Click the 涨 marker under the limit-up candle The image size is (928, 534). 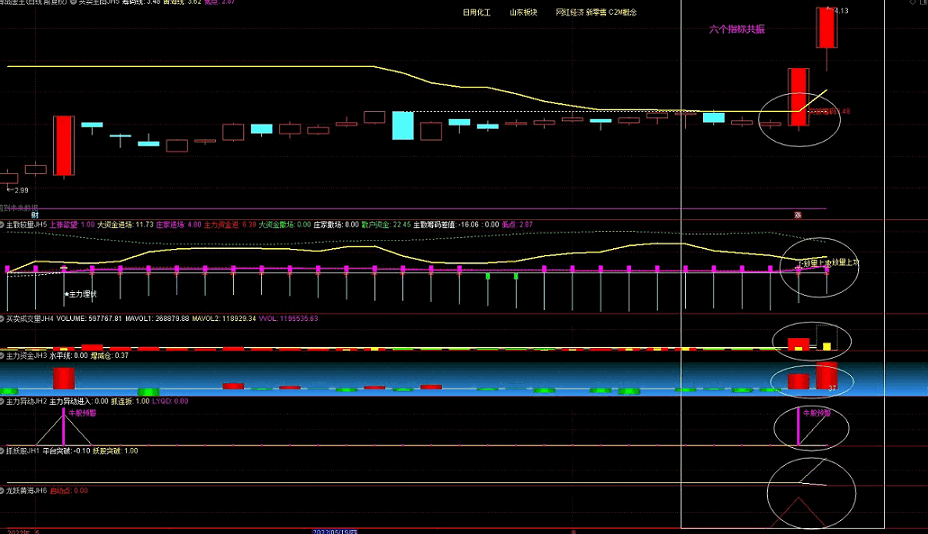pyautogui.click(x=797, y=215)
